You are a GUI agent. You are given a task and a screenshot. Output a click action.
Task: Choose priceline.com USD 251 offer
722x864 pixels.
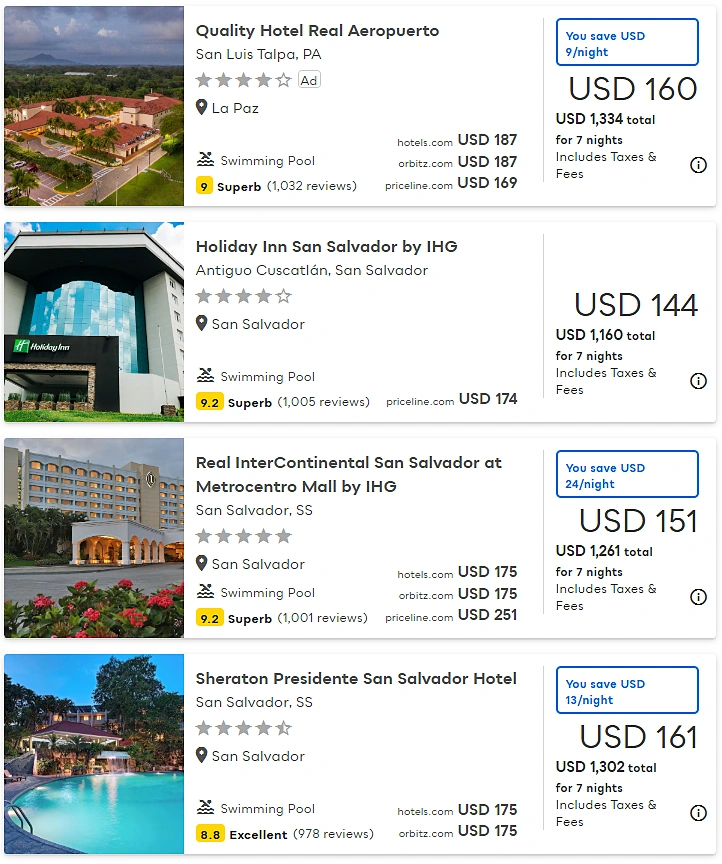tap(451, 615)
